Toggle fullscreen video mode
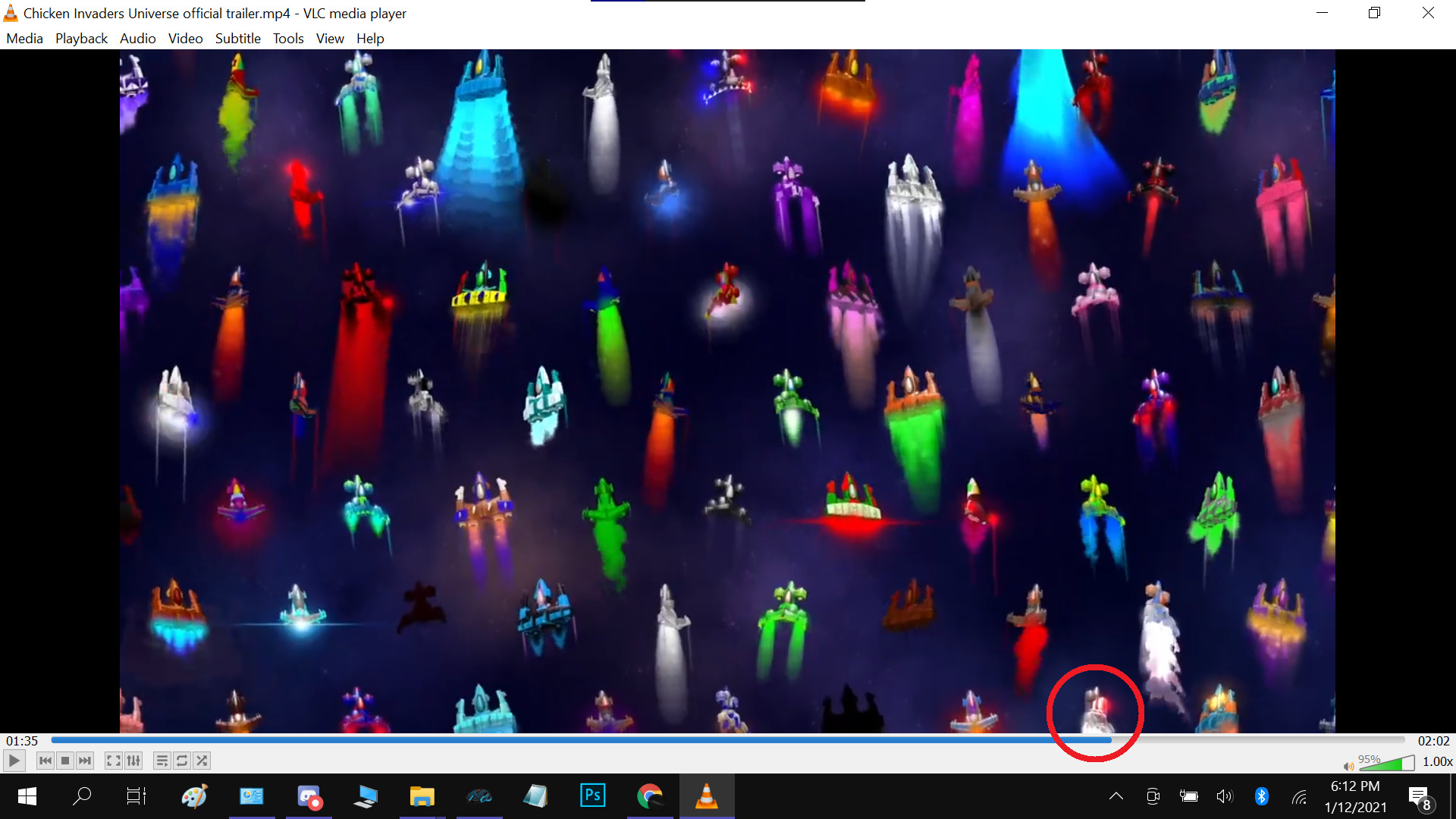Image resolution: width=1456 pixels, height=819 pixels. pyautogui.click(x=113, y=761)
